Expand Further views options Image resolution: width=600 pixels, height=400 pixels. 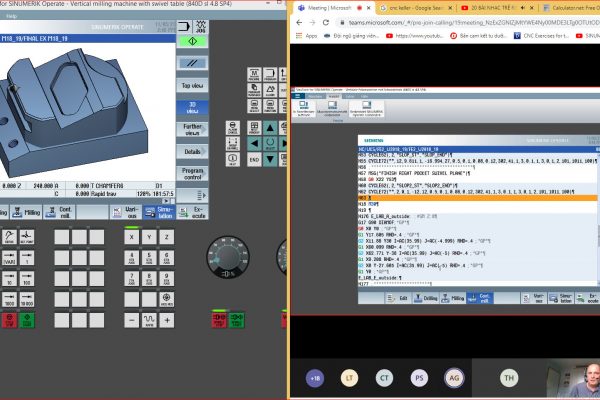point(193,129)
